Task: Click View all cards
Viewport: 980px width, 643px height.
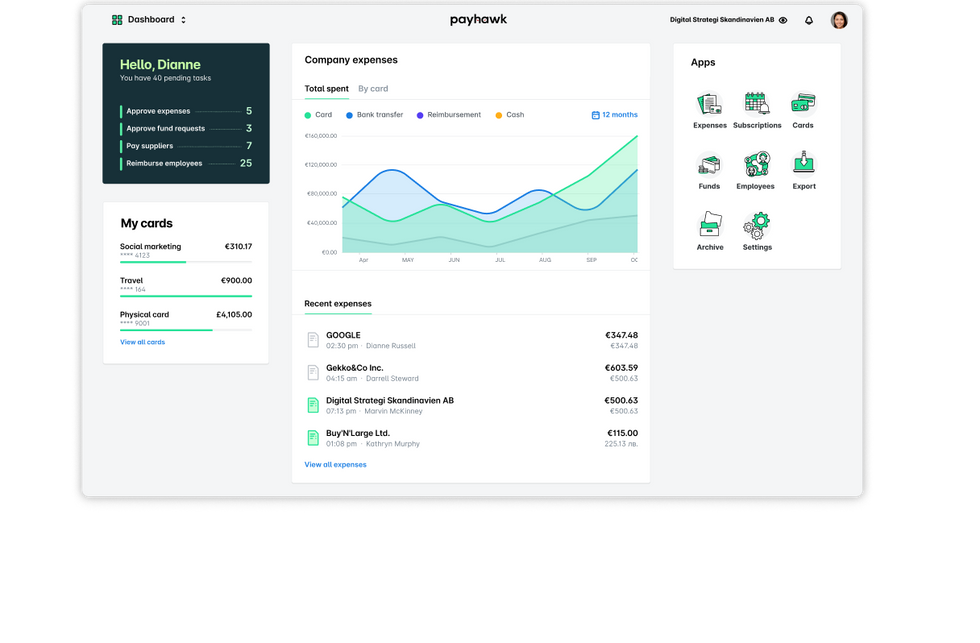Action: pos(142,341)
